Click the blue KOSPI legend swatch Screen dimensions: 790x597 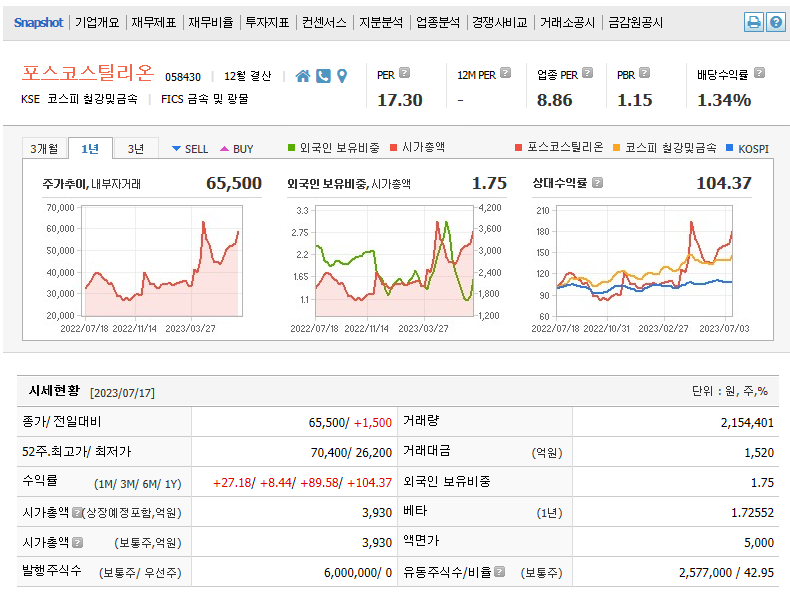pyautogui.click(x=729, y=148)
